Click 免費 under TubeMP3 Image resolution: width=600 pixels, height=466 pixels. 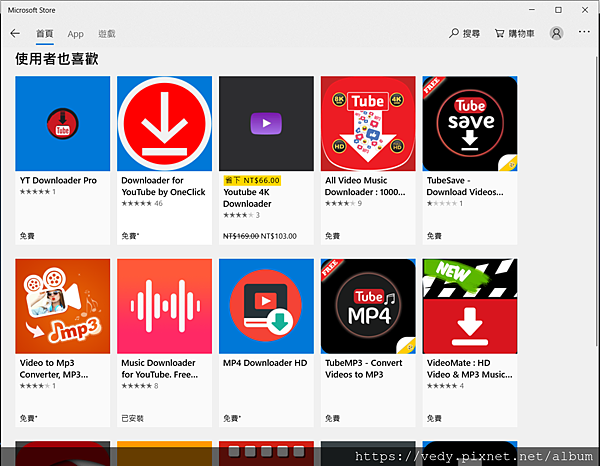[x=332, y=419]
